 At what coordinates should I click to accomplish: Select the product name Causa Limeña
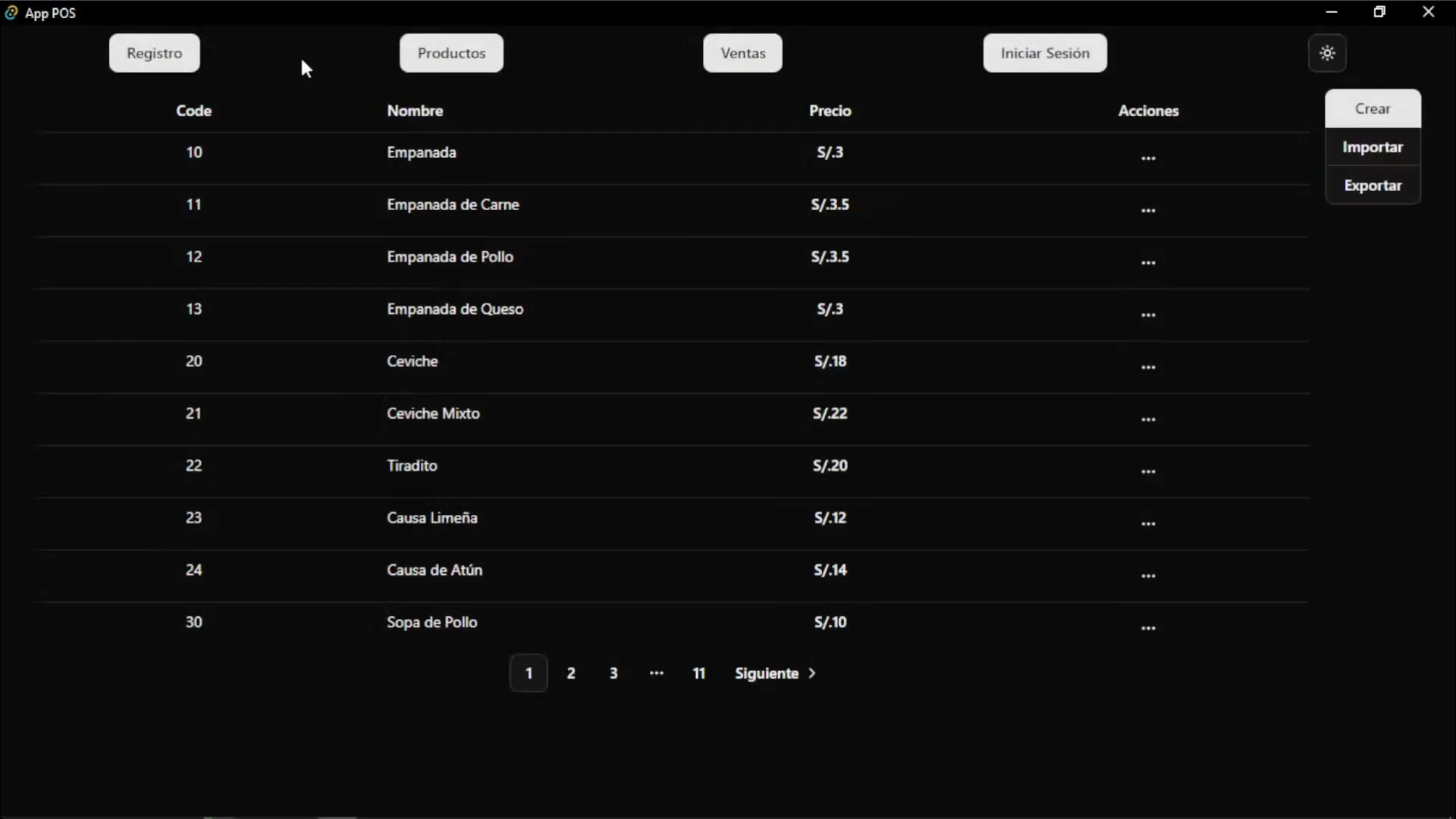click(432, 518)
